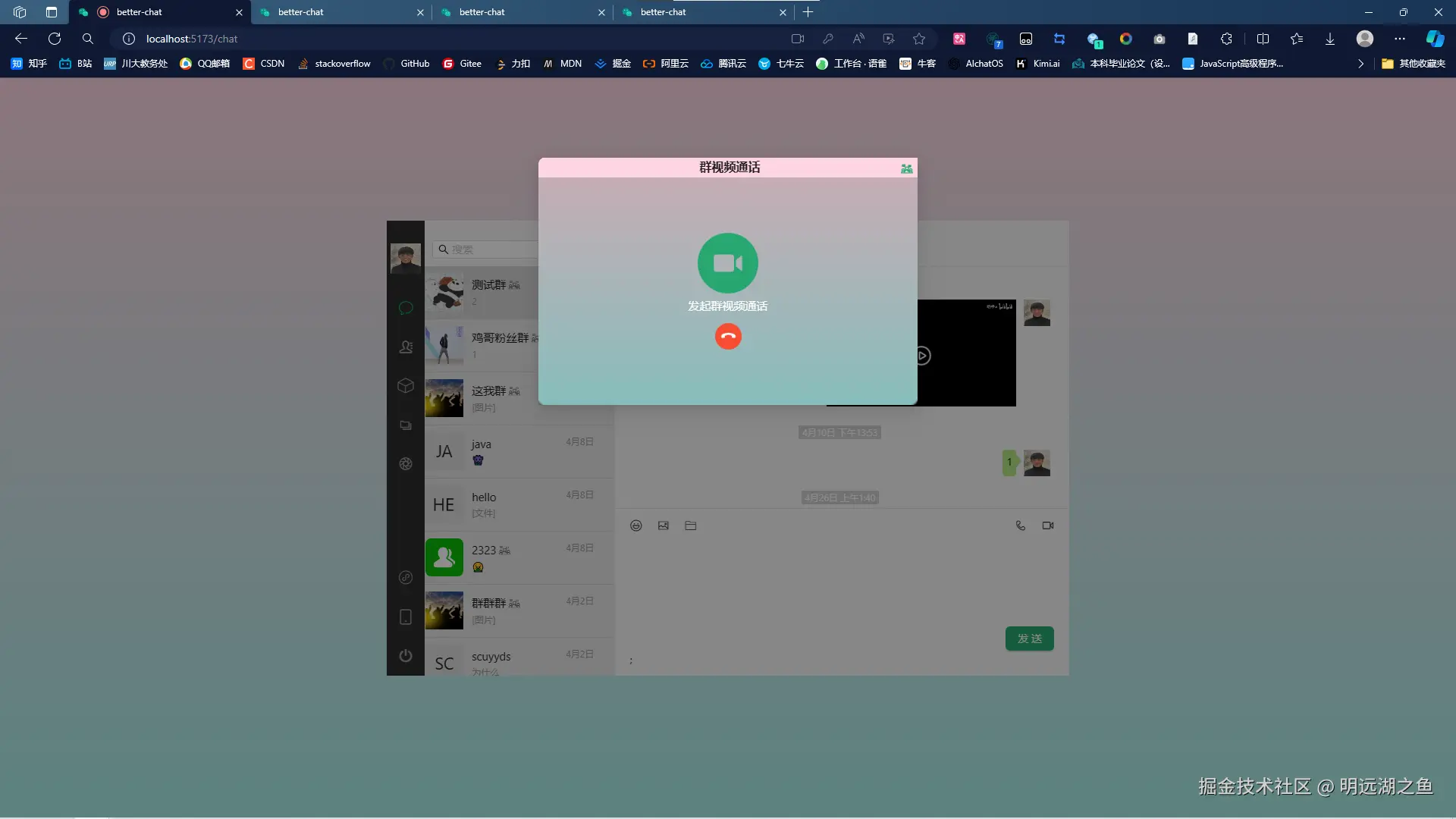1456x819 pixels.
Task: Log out using the power icon
Action: tap(406, 655)
